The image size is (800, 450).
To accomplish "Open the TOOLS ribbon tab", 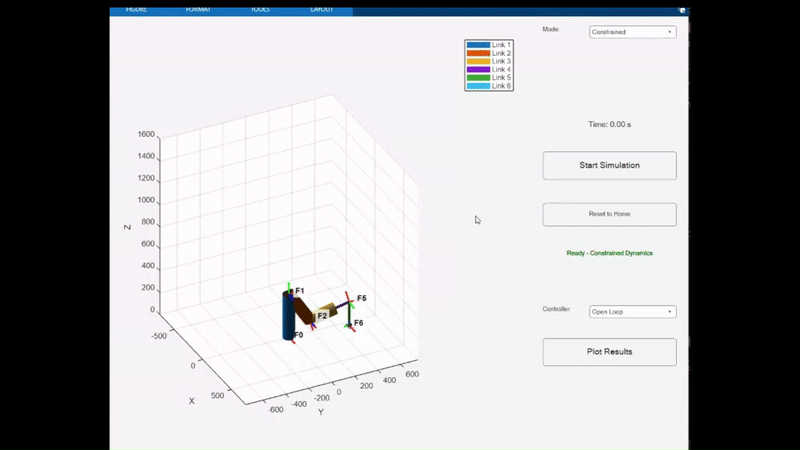I will (260, 10).
